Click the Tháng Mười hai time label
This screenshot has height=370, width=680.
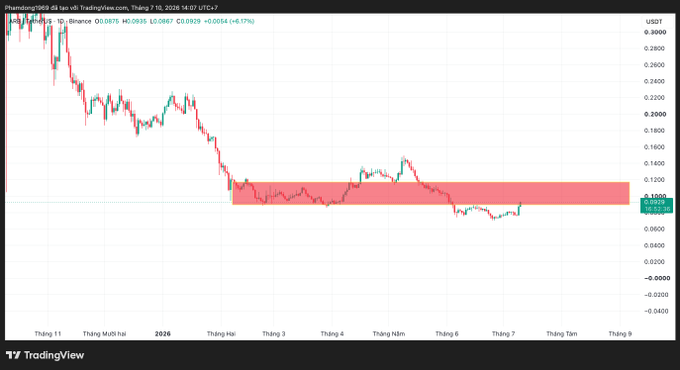click(105, 334)
